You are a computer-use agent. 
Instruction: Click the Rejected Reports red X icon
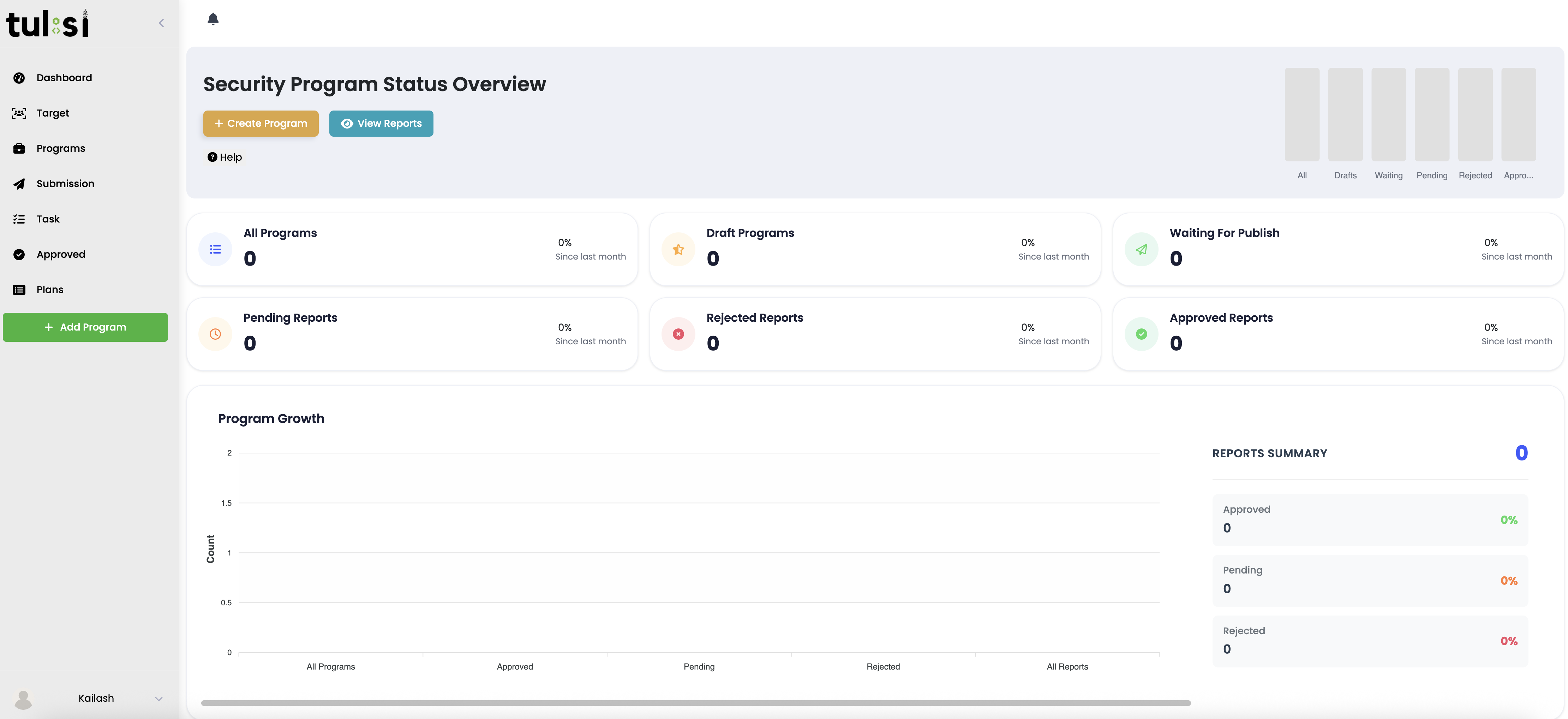(678, 334)
